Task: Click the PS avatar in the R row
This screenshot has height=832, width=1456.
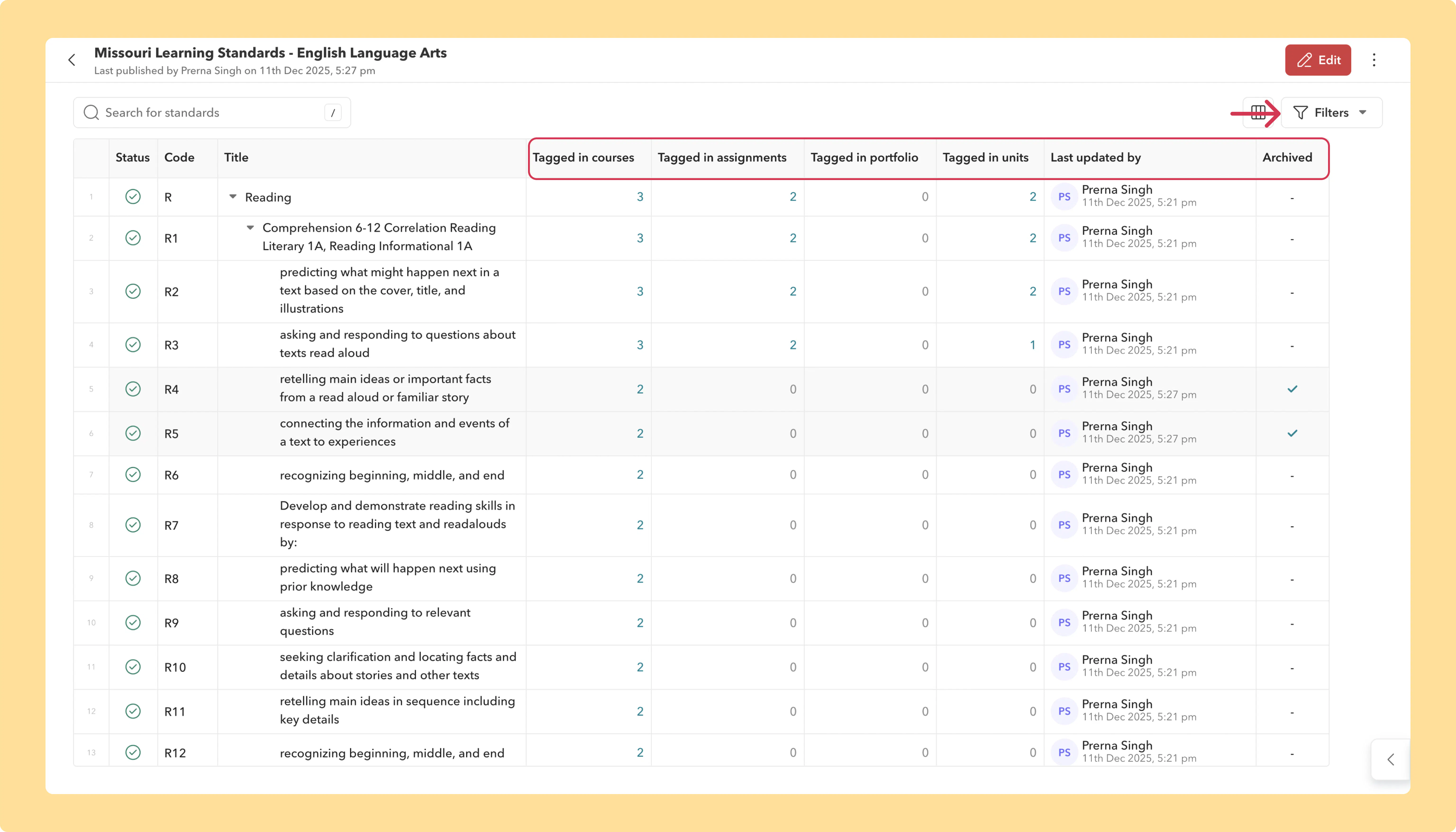Action: pos(1064,197)
